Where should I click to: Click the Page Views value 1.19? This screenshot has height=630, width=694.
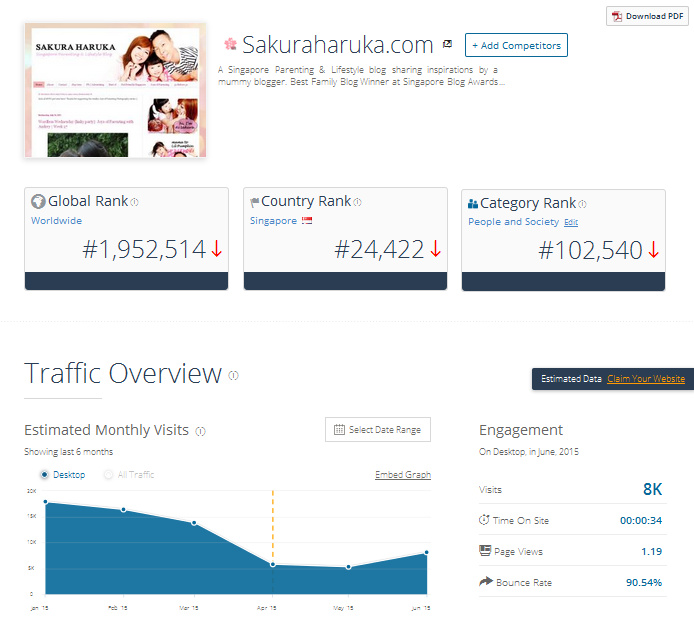click(x=652, y=552)
